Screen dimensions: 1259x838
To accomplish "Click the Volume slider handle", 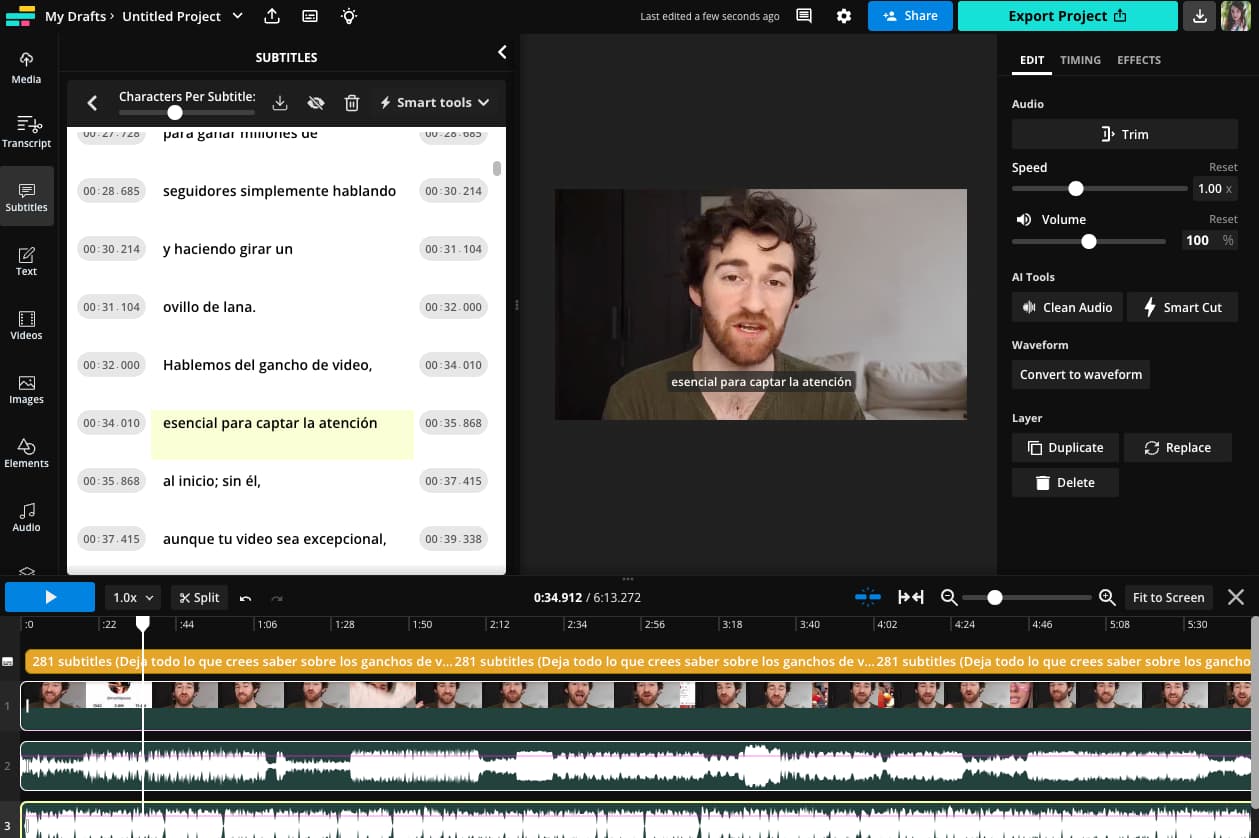I will pyautogui.click(x=1089, y=241).
